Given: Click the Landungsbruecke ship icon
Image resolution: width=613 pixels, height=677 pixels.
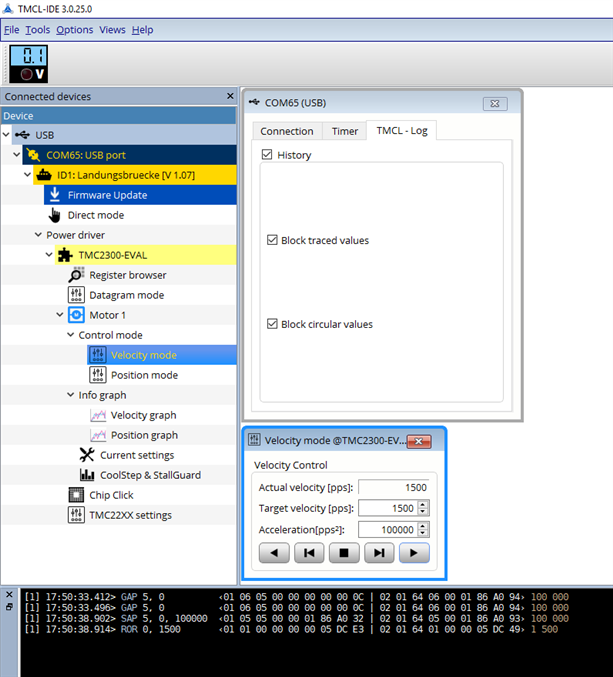Looking at the screenshot, I should click(44, 175).
